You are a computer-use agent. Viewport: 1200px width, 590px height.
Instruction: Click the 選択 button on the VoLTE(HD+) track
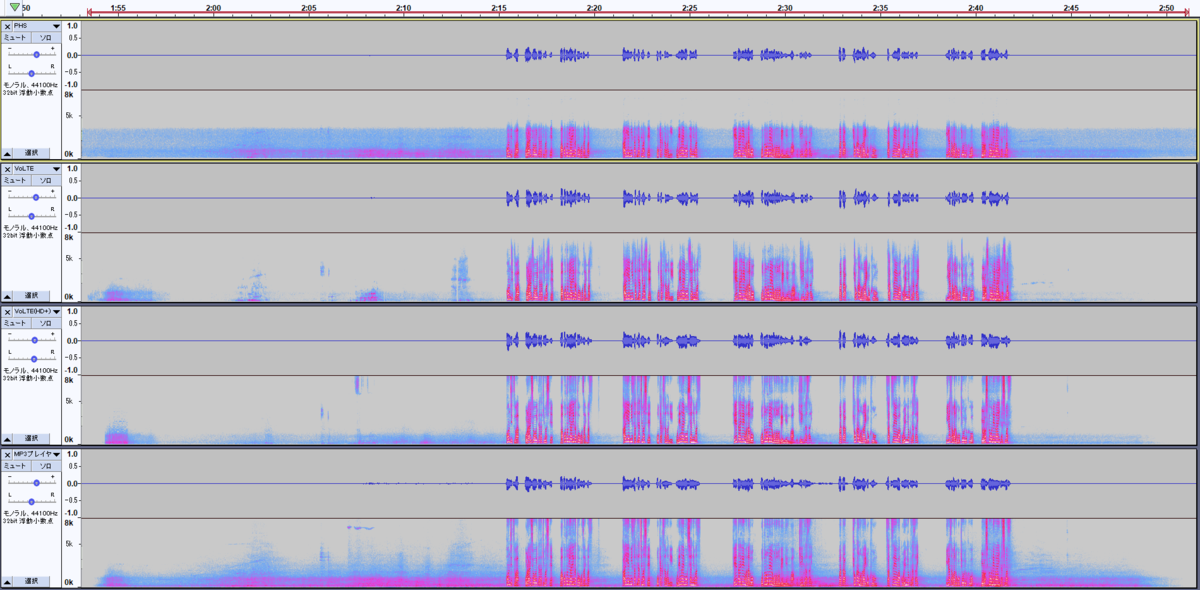[32, 439]
